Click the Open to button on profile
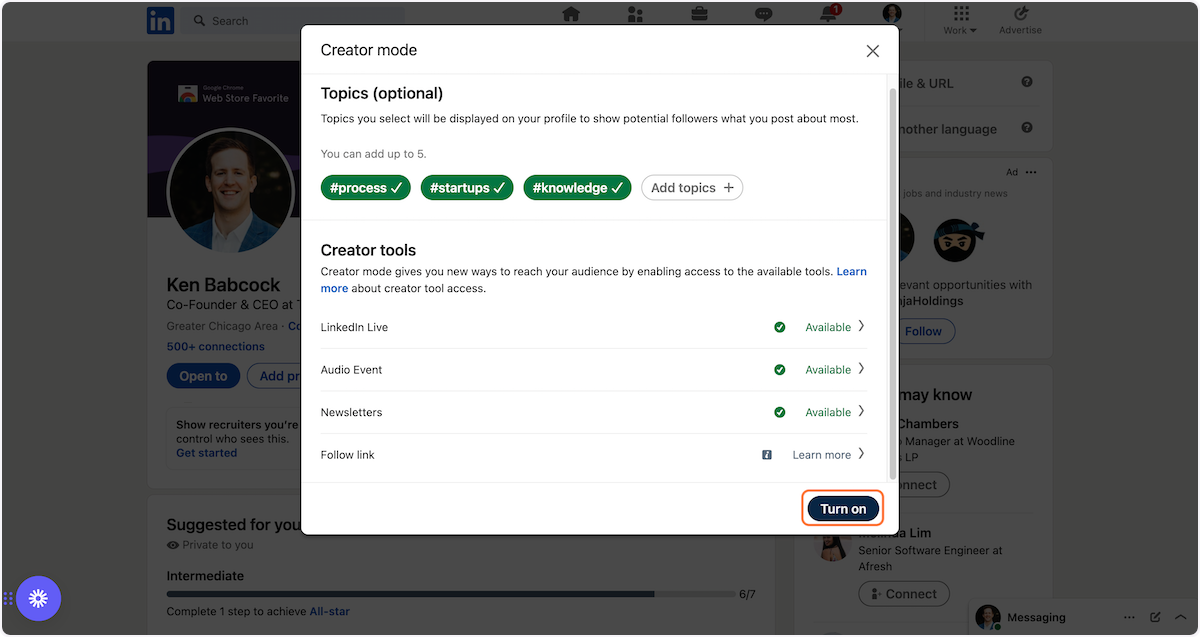Viewport: 1200px width, 637px height. pos(203,376)
